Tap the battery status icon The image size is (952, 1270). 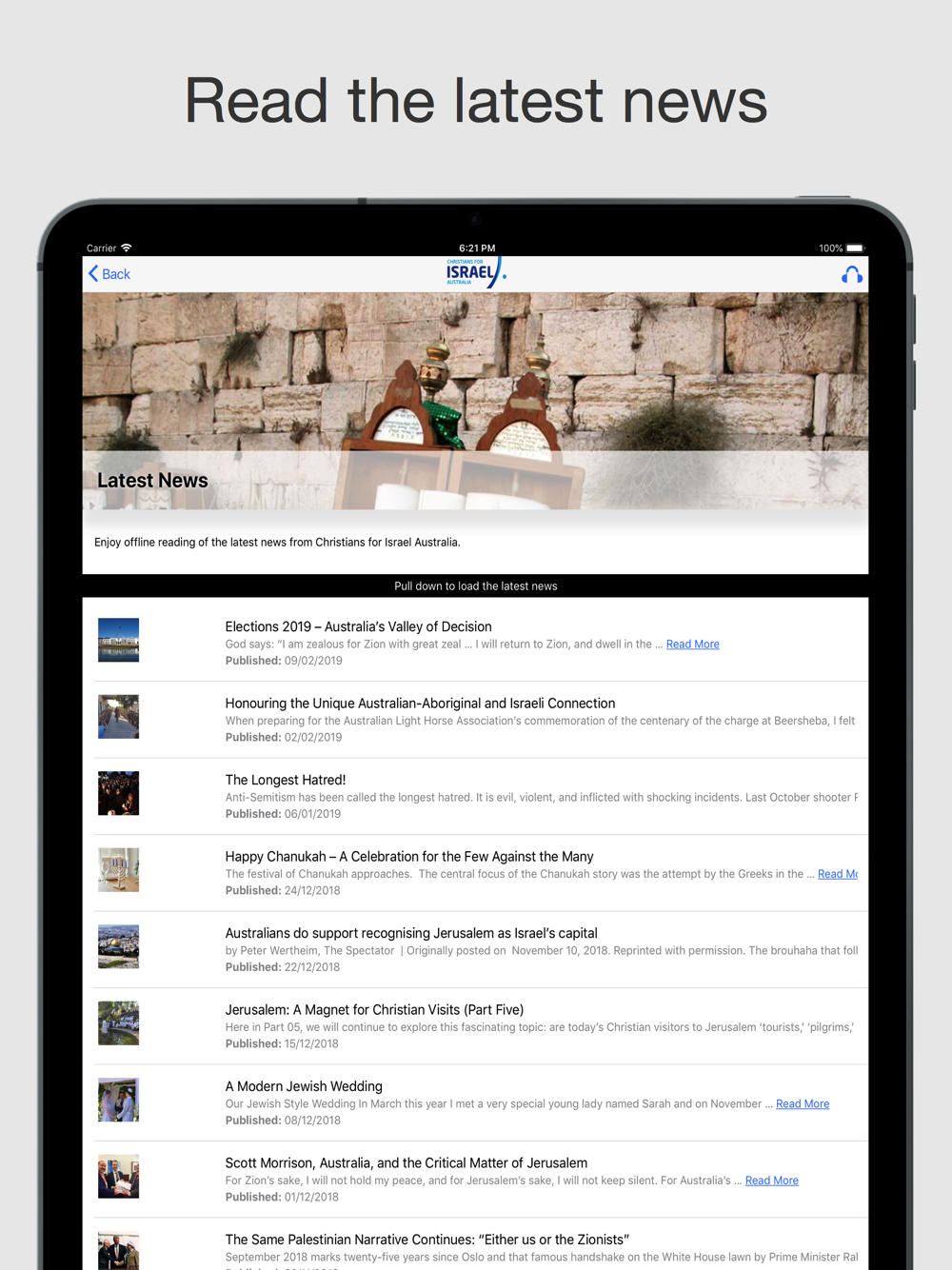[855, 248]
